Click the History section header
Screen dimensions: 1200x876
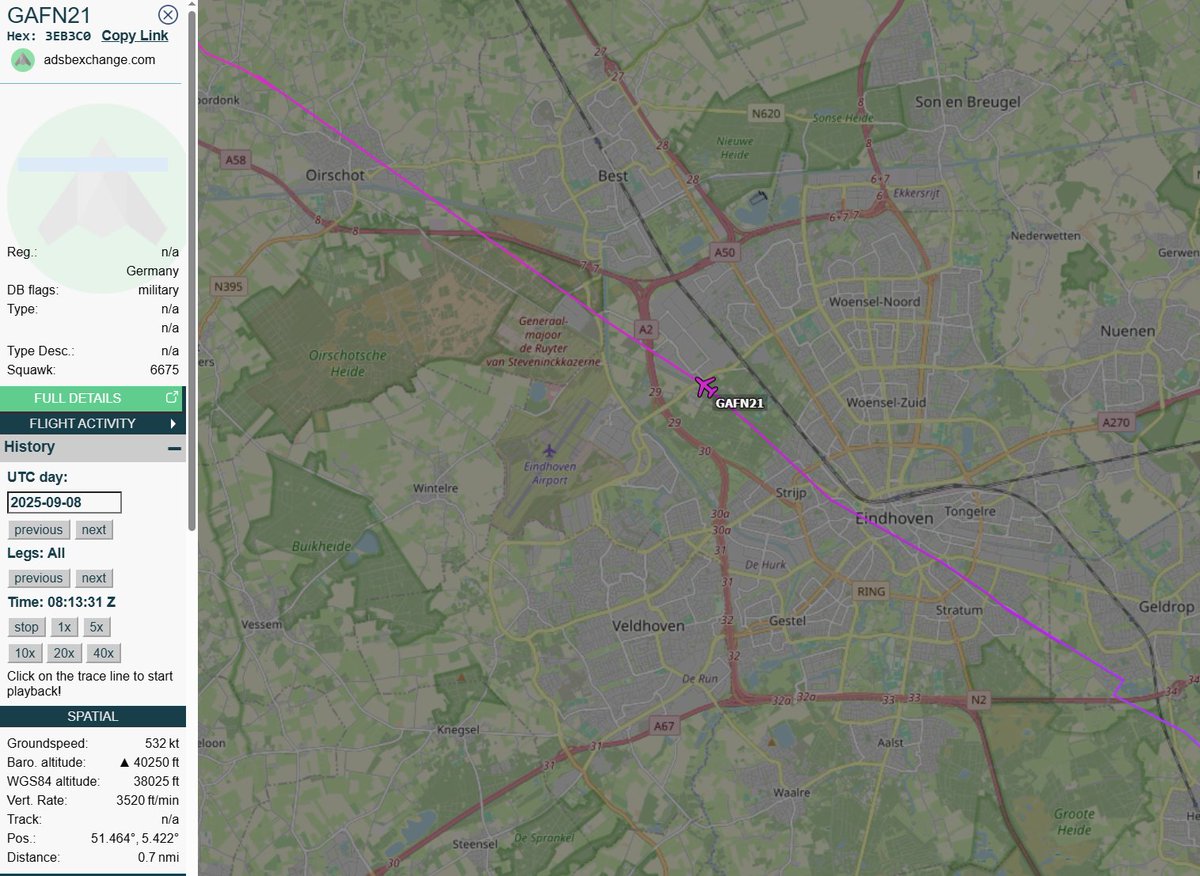(x=93, y=448)
